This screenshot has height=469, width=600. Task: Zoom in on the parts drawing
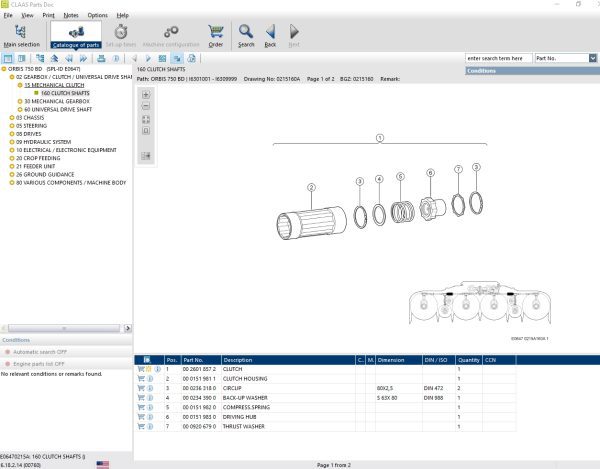(x=146, y=95)
